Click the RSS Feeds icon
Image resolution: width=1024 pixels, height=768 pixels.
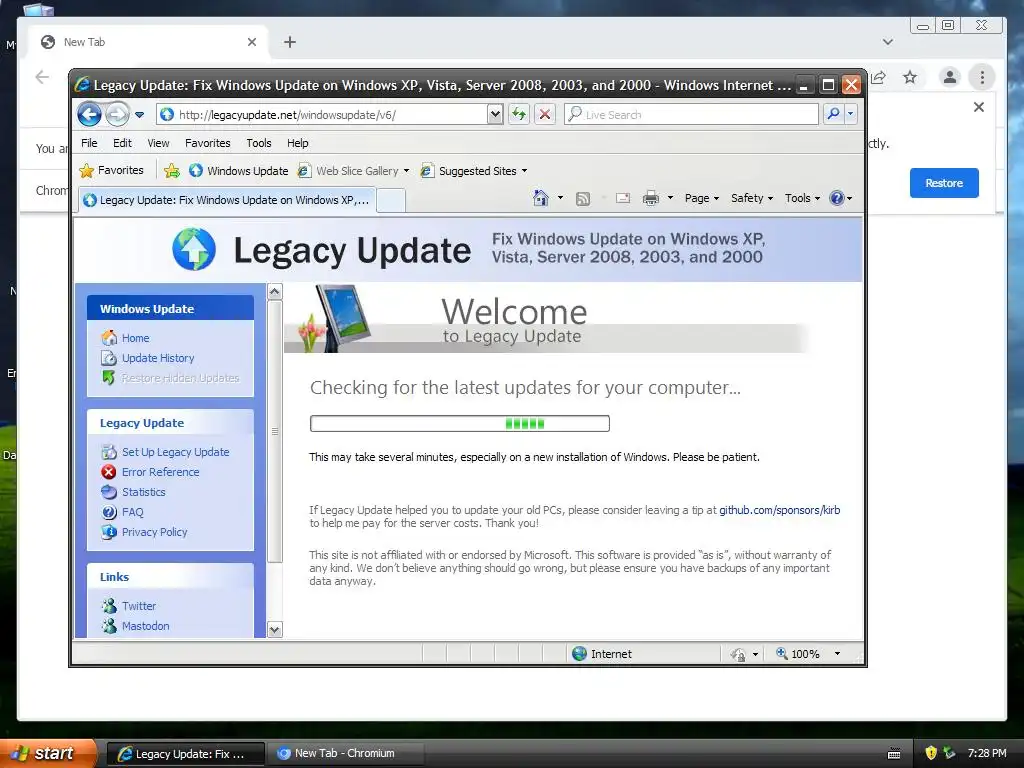point(583,198)
